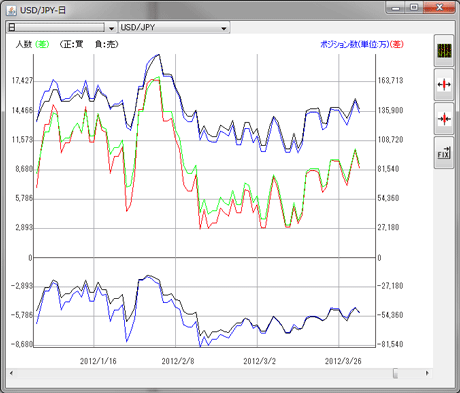Click the 163,713 right axis value
The image size is (460, 393).
click(390, 81)
